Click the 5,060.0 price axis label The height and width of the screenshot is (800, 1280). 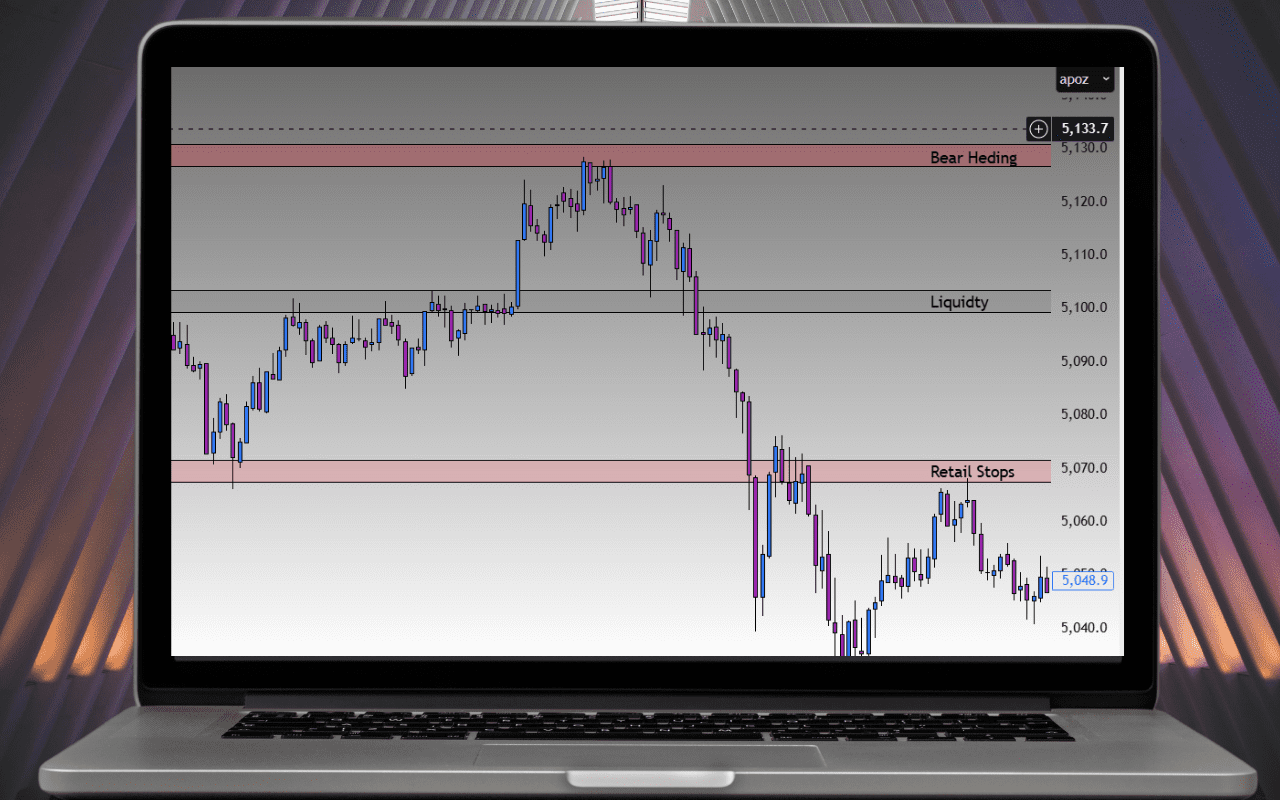click(x=1085, y=521)
